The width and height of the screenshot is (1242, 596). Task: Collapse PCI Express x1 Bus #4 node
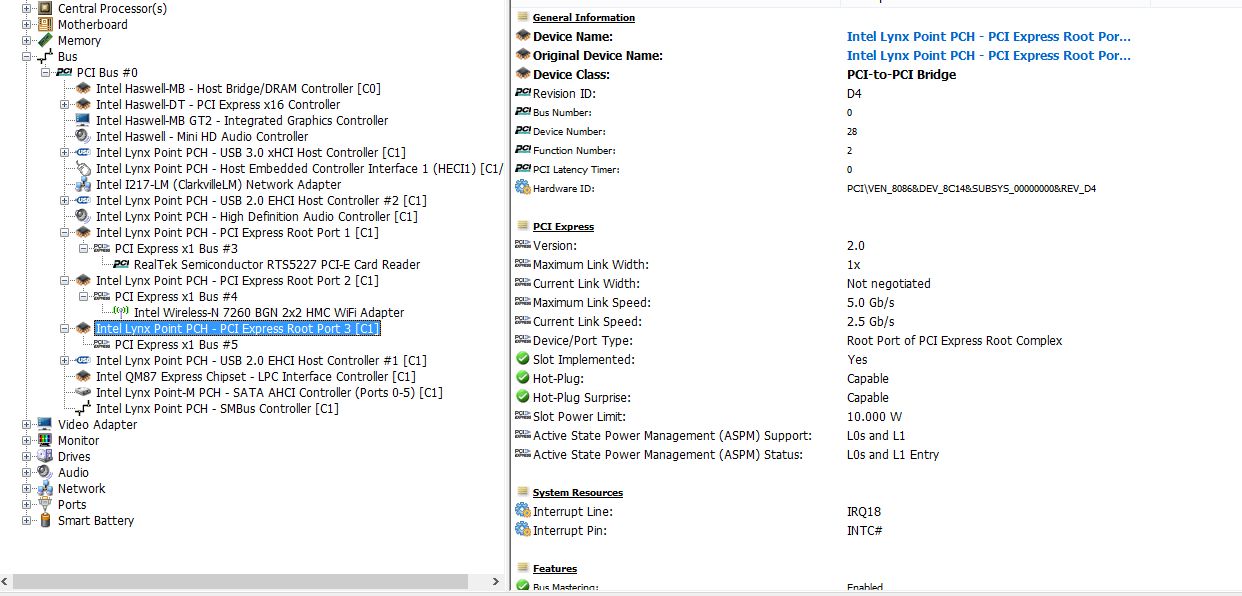pos(83,296)
